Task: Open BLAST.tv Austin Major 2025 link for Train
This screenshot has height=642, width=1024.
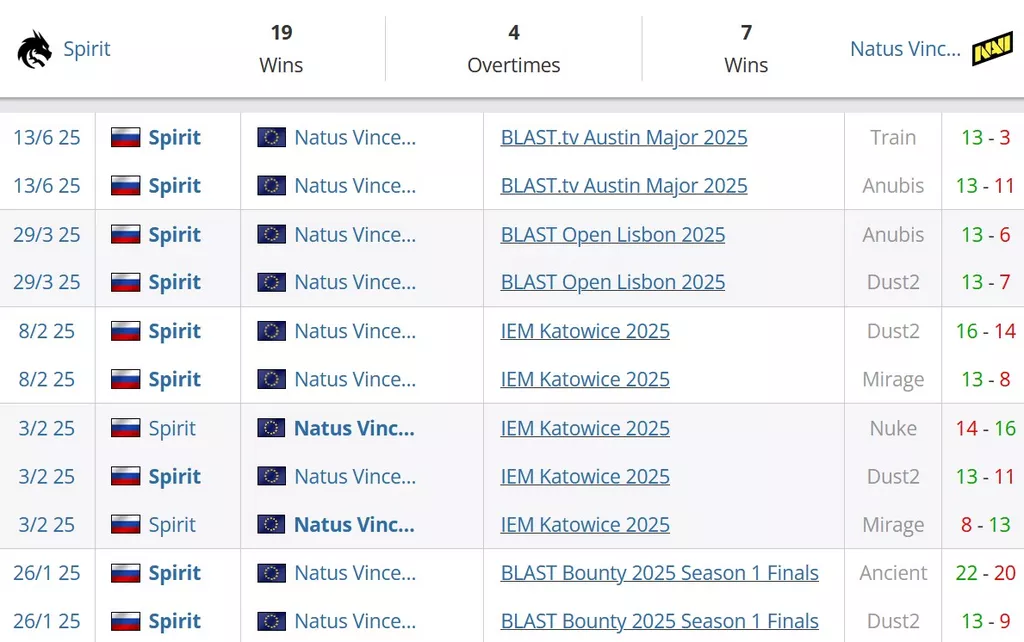Action: 624,138
